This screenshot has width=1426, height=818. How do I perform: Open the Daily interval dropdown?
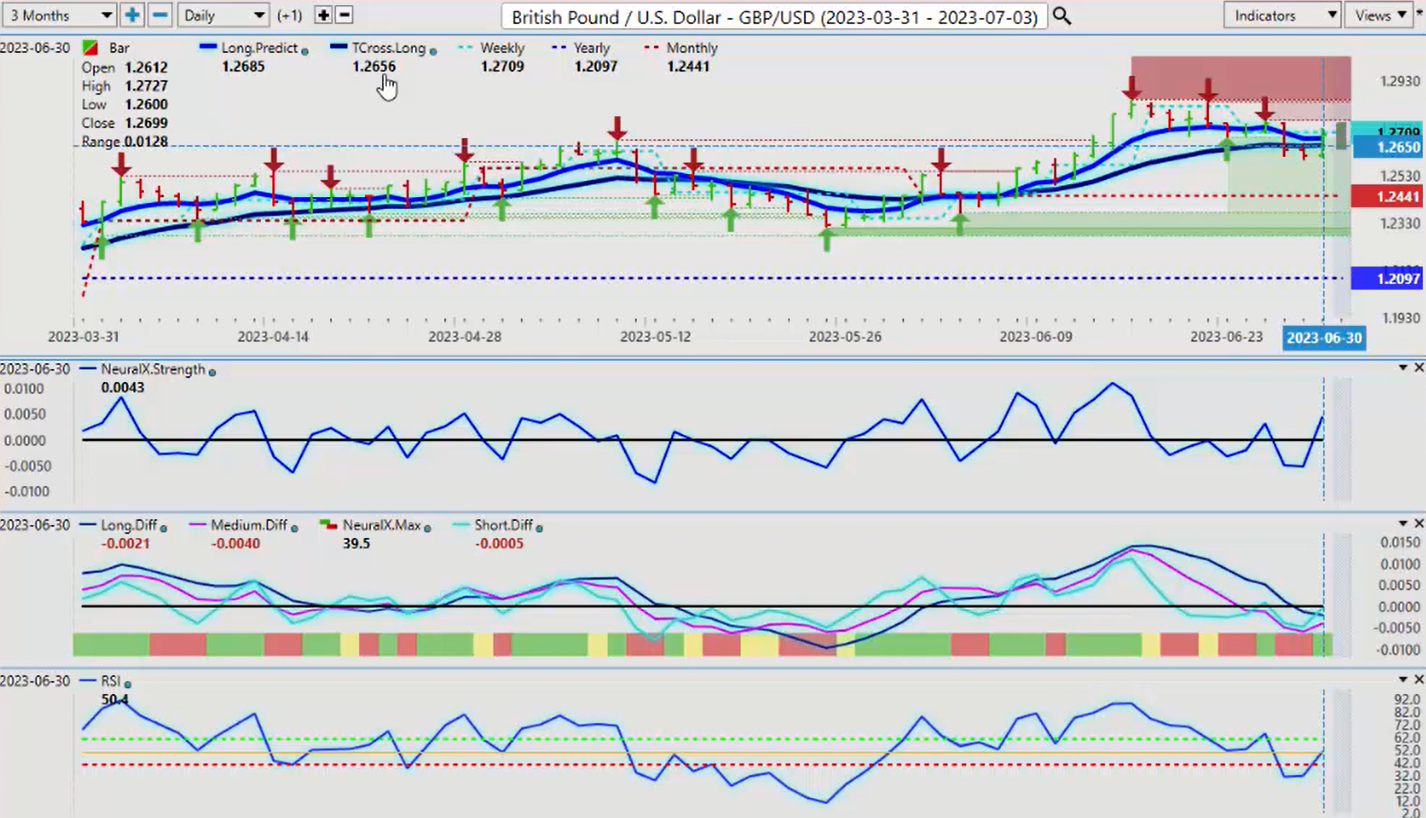point(224,15)
